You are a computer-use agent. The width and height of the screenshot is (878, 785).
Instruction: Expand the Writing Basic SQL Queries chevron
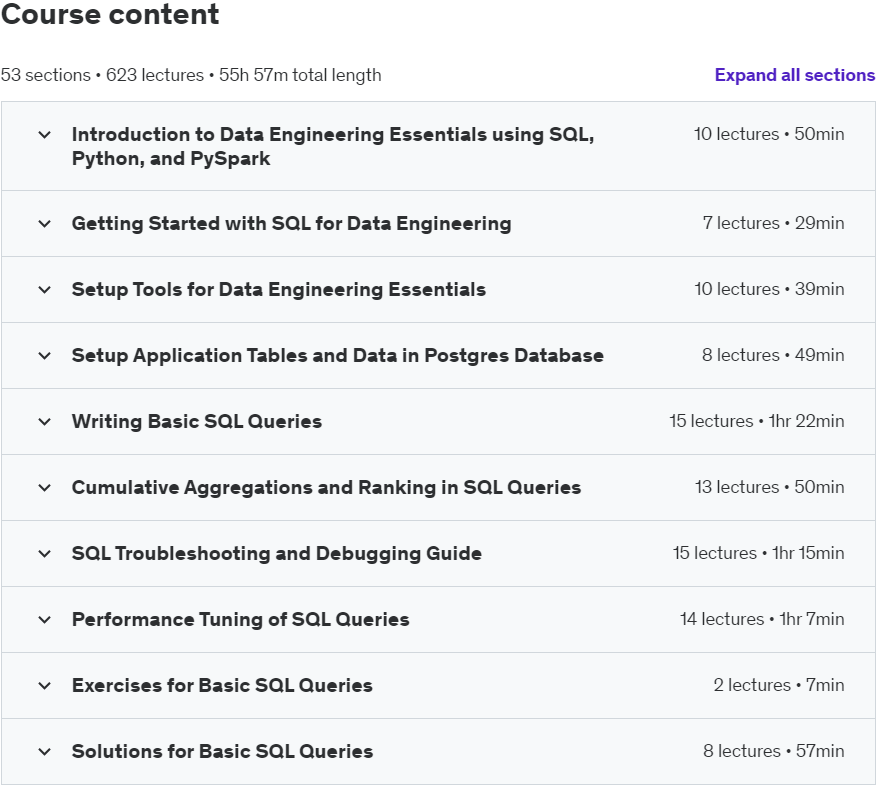coord(44,422)
